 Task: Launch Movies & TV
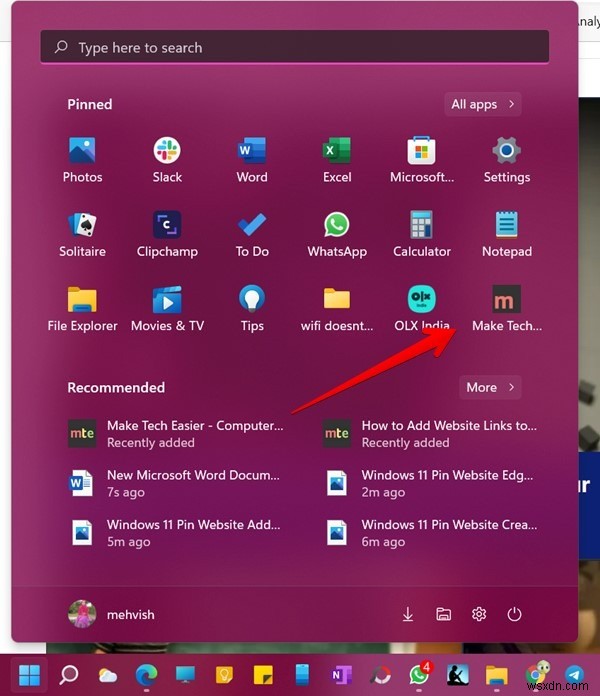click(167, 308)
